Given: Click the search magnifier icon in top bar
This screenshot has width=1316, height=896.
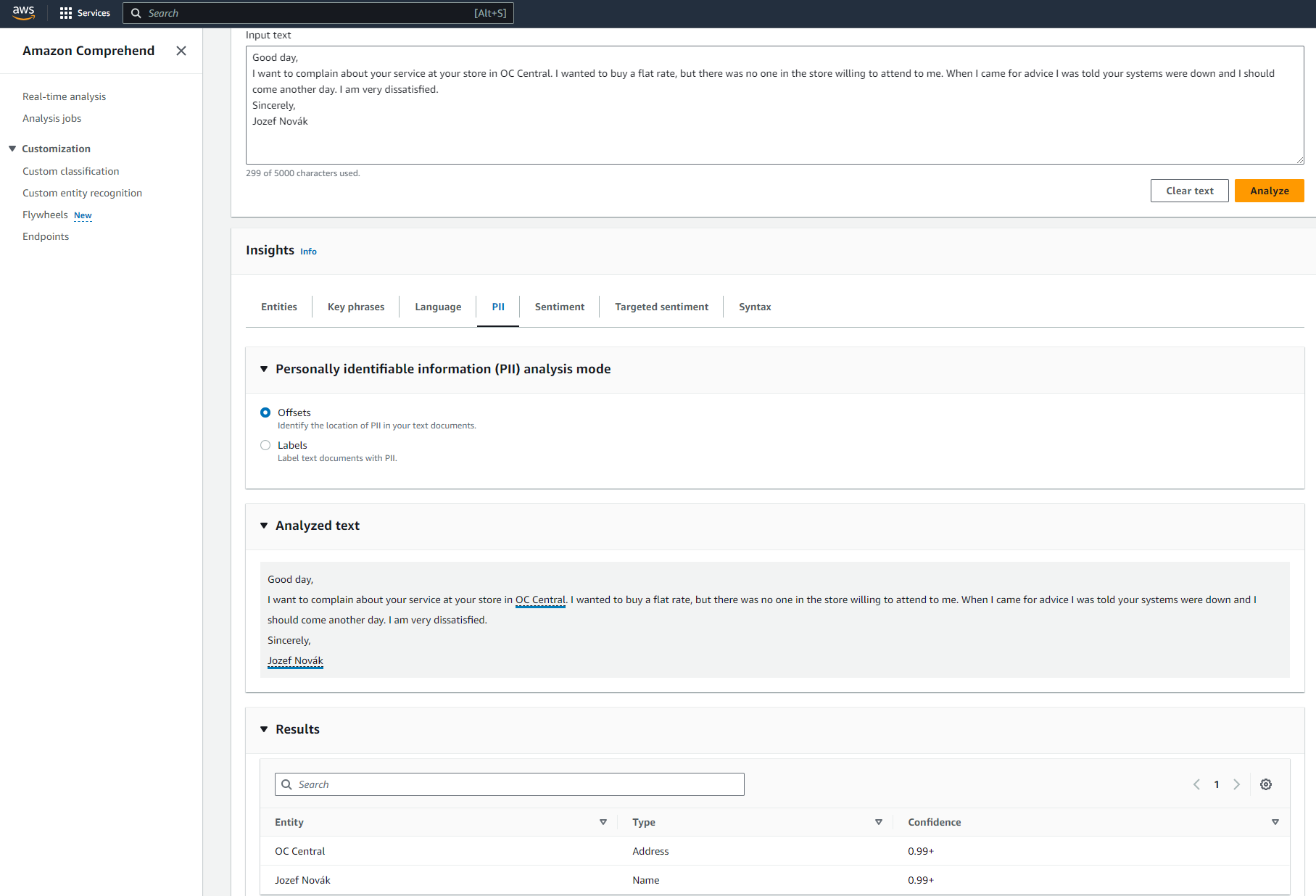Looking at the screenshot, I should (x=136, y=13).
